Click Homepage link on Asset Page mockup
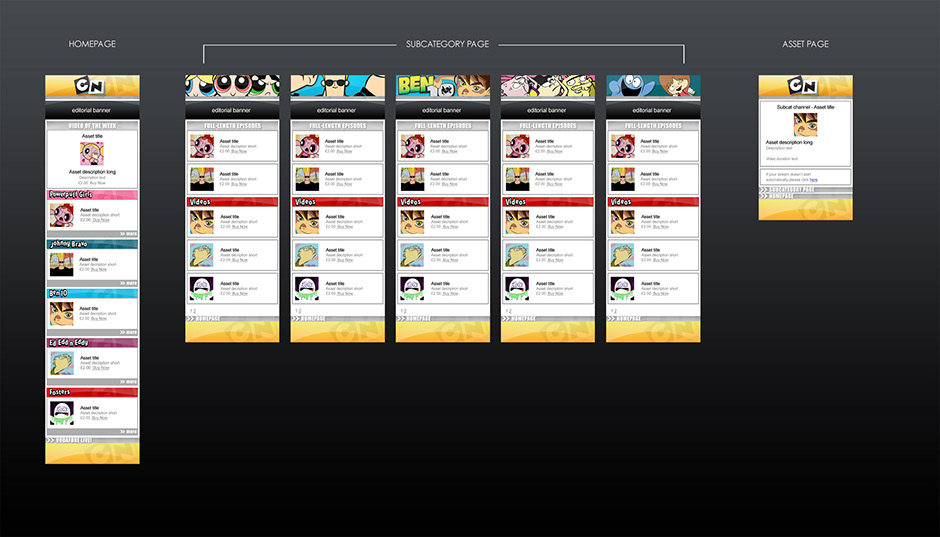The image size is (940, 537). (778, 196)
